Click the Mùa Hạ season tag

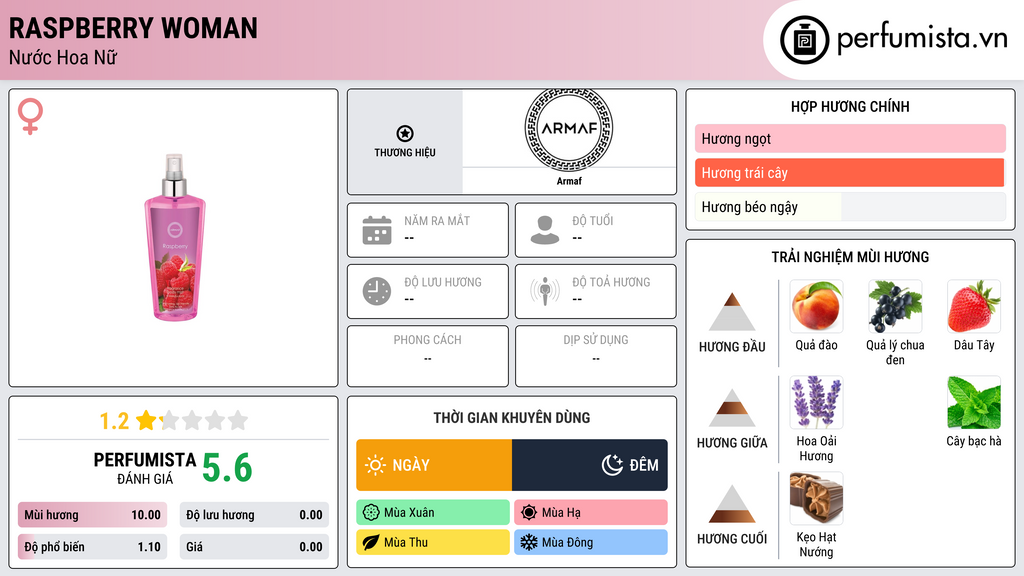590,513
